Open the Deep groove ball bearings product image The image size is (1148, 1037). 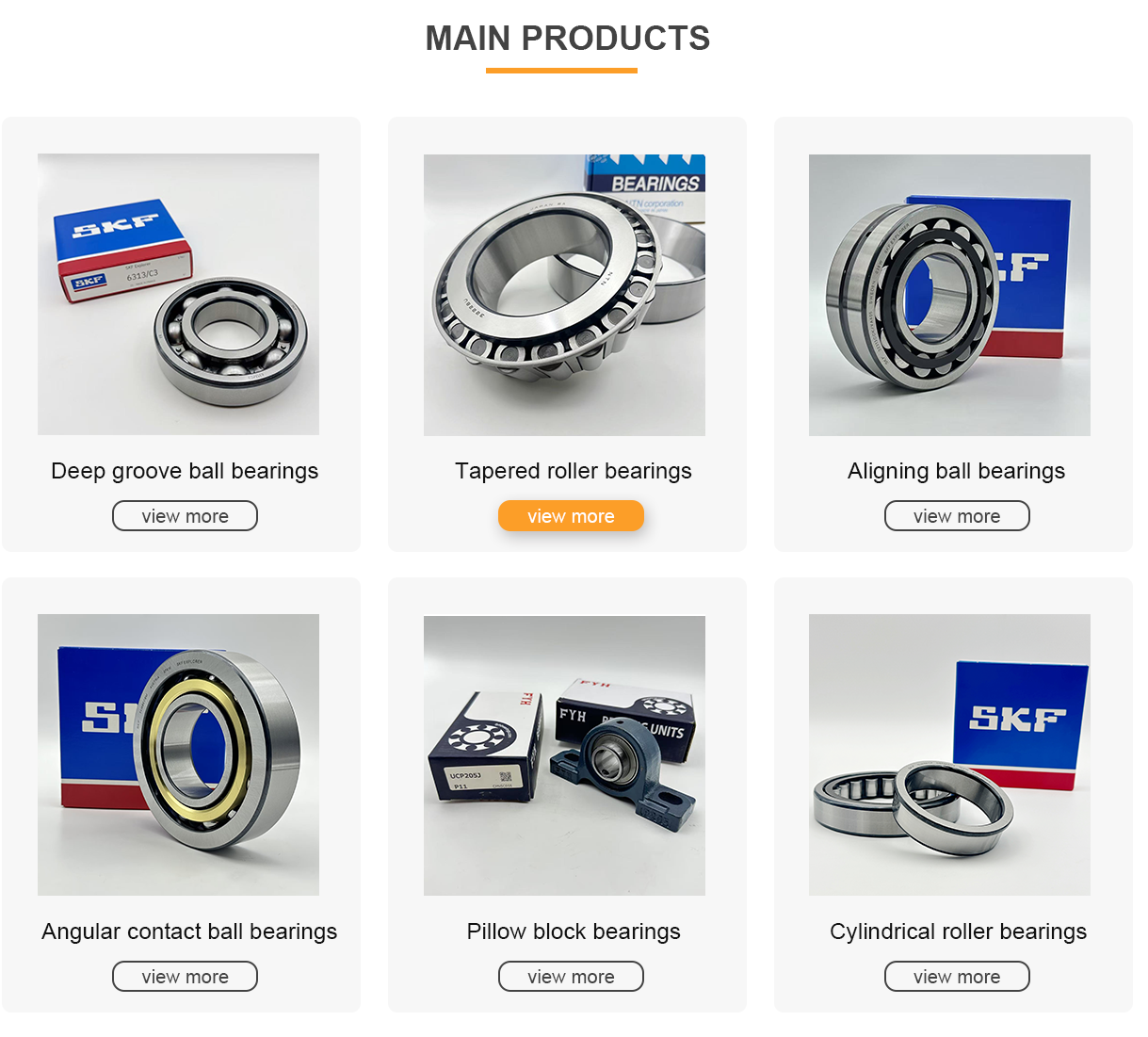pos(178,294)
